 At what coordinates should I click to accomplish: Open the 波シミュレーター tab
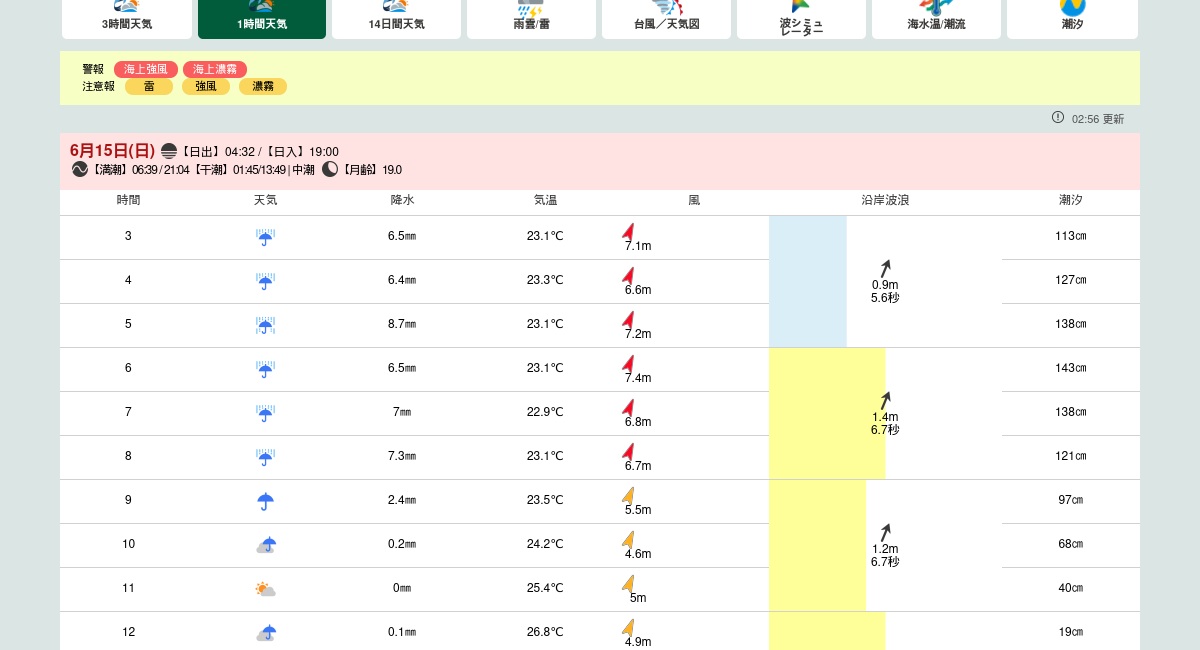tap(801, 18)
